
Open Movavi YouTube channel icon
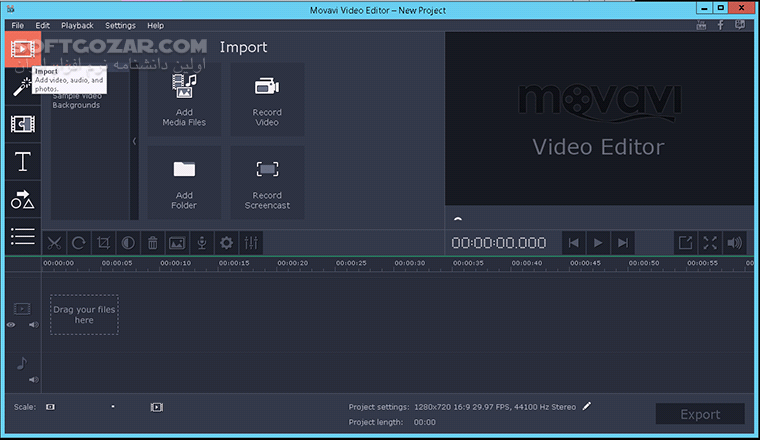click(701, 25)
